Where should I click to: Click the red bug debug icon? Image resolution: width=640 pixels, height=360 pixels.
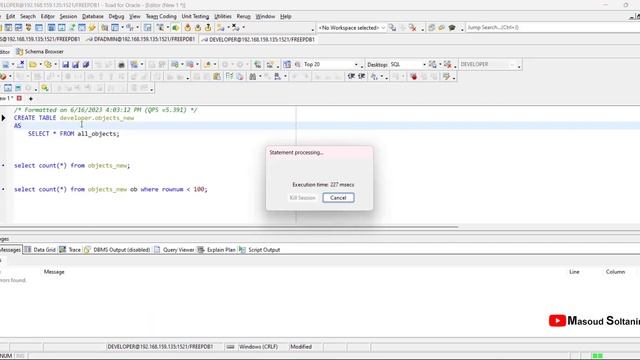tap(413, 76)
